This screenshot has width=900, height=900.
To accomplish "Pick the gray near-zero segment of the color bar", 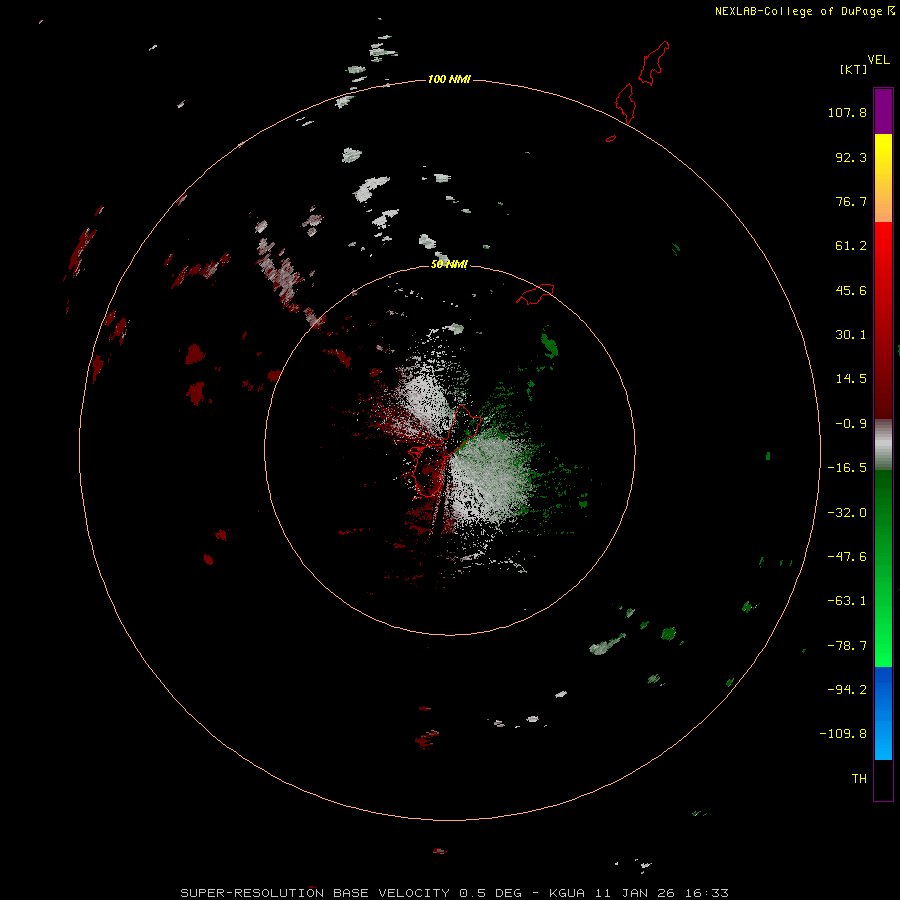I will pyautogui.click(x=883, y=444).
